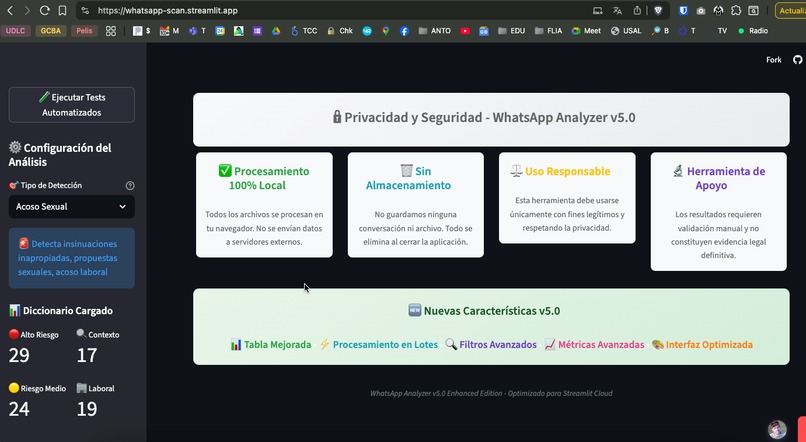The height and width of the screenshot is (442, 806).
Task: Click the Configuración del Análisis heading
Action: pos(60,155)
